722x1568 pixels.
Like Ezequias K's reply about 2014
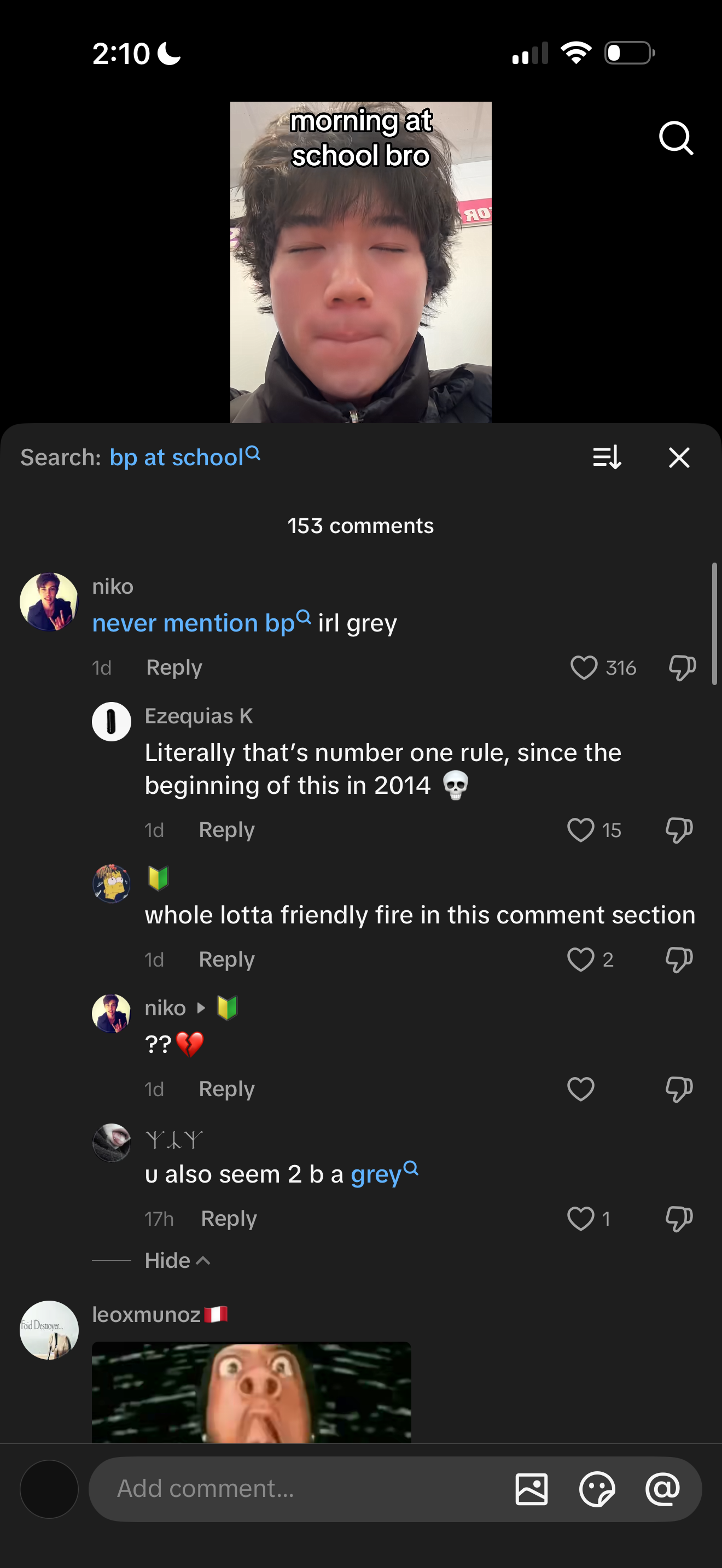coord(580,830)
